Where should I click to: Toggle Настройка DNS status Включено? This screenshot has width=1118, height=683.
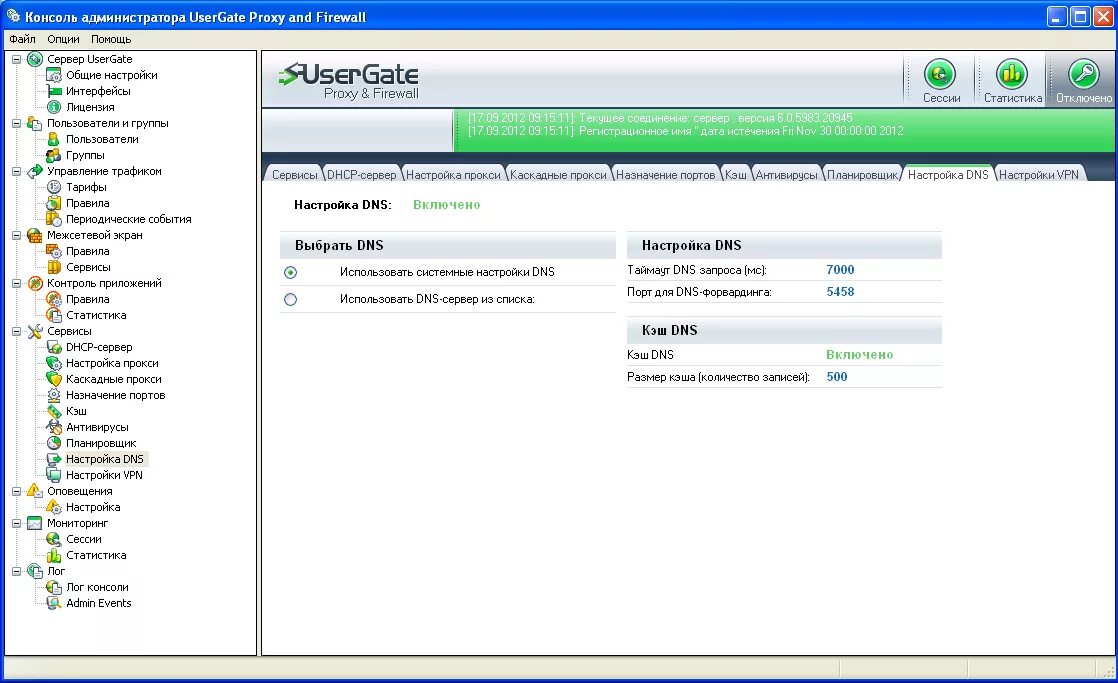point(446,205)
